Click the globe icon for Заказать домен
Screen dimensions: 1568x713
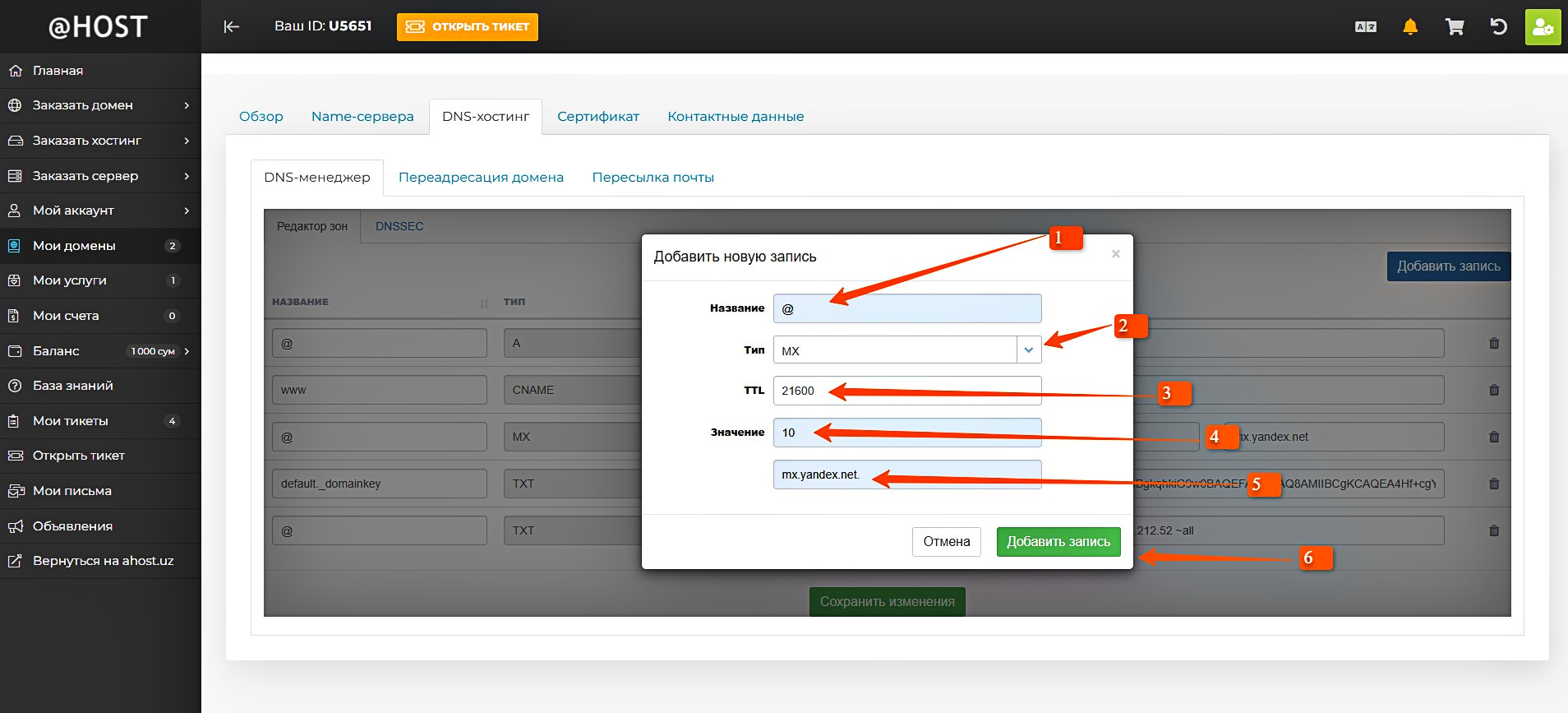tap(15, 105)
